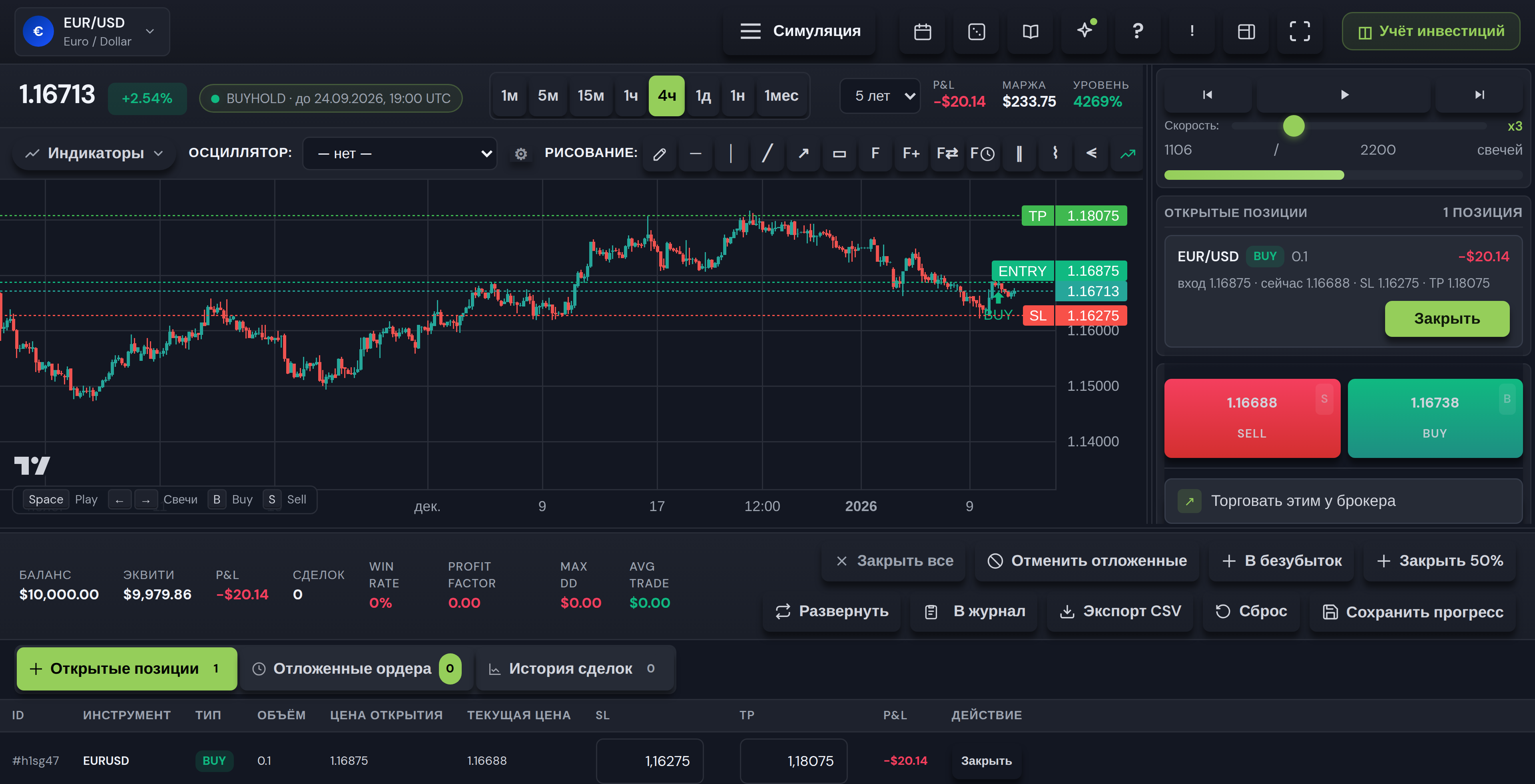
Task: Select the angle bracket drawing tool
Action: (x=1091, y=154)
